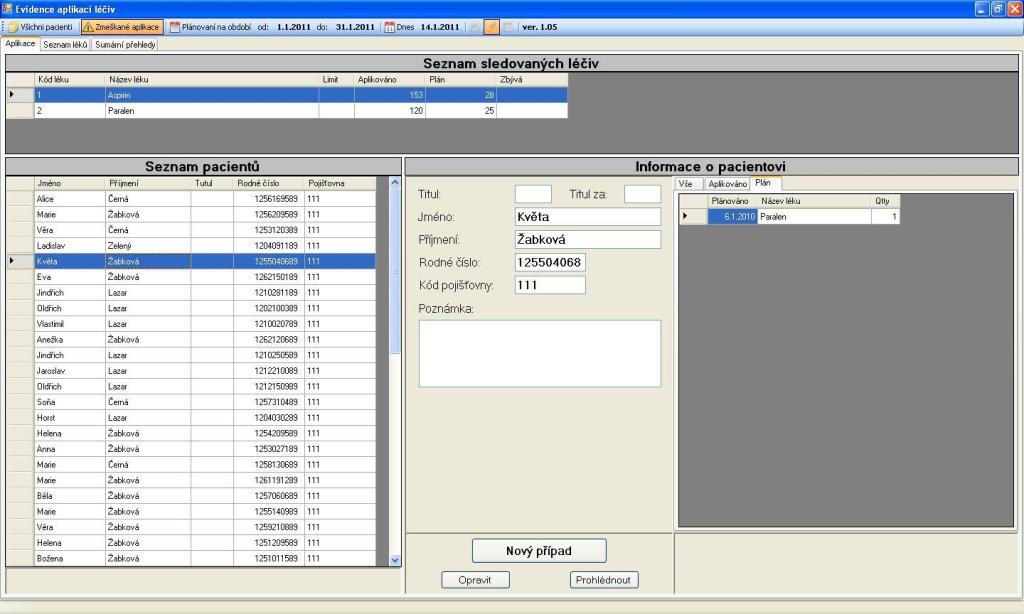Sort drugs by Aplikováno column

(x=389, y=80)
